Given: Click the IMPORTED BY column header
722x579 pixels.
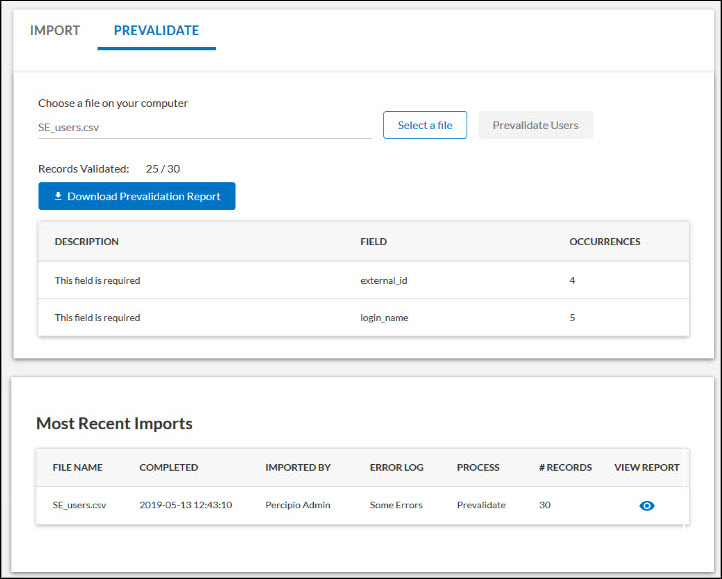Looking at the screenshot, I should (x=299, y=468).
